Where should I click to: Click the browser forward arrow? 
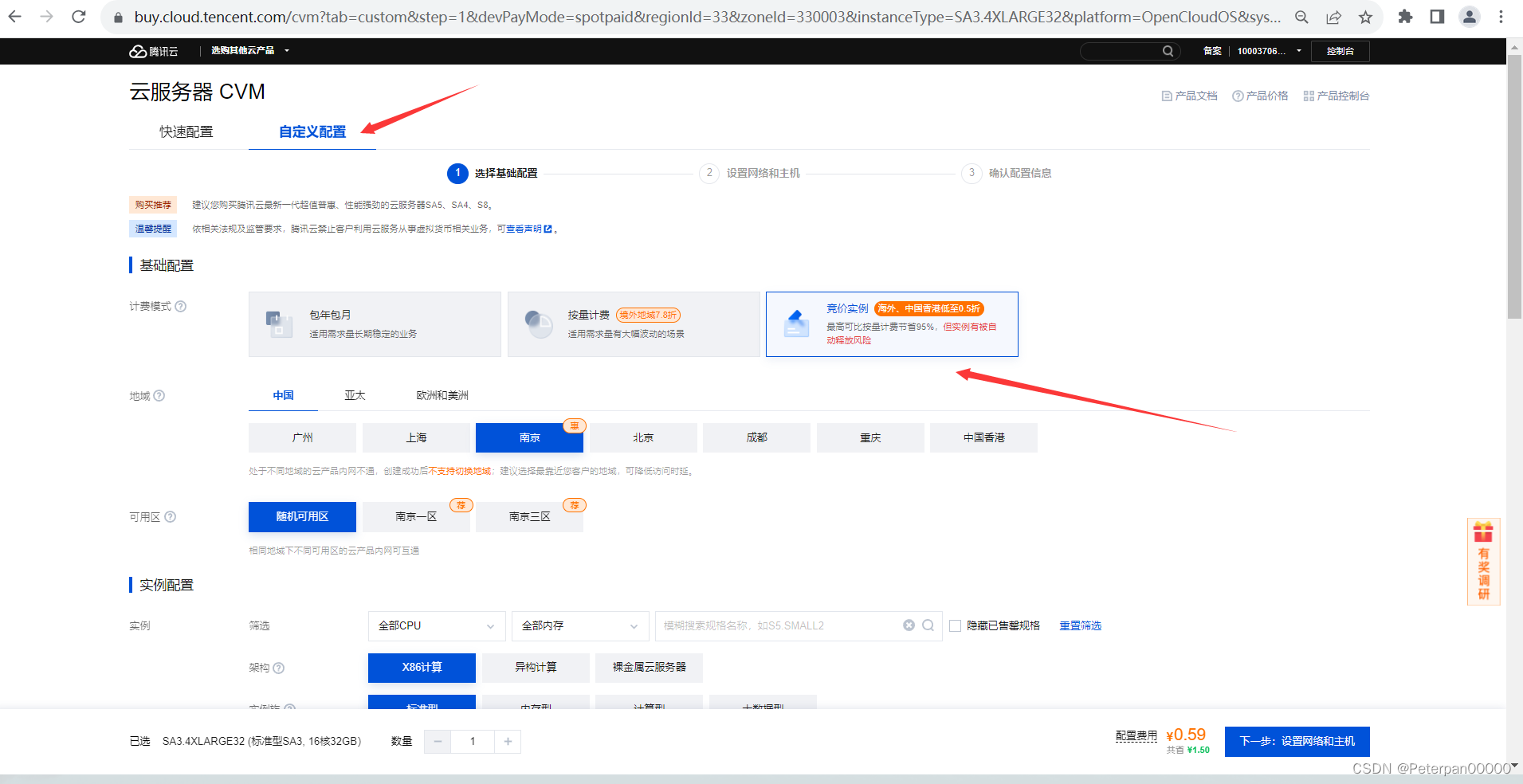point(47,17)
